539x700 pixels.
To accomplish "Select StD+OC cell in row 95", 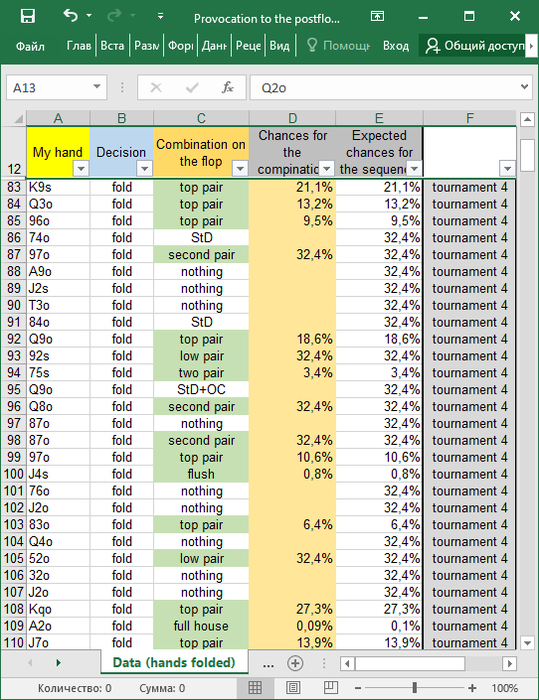I will (x=201, y=390).
